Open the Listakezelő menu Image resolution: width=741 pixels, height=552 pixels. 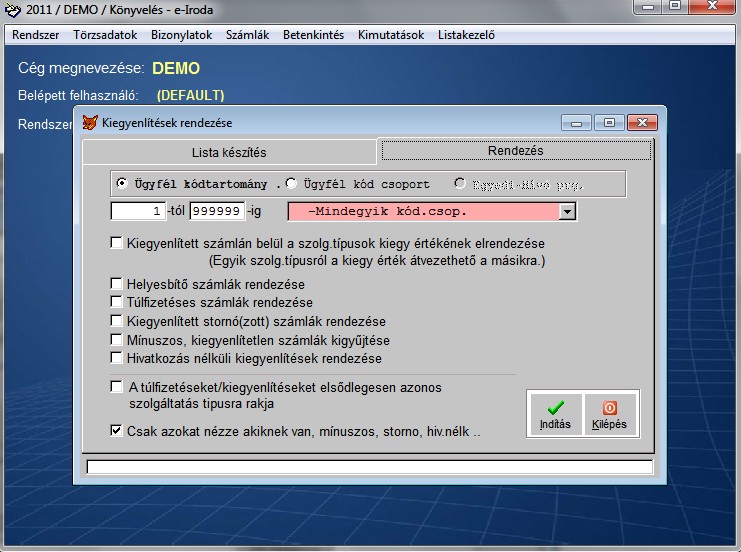tap(466, 35)
